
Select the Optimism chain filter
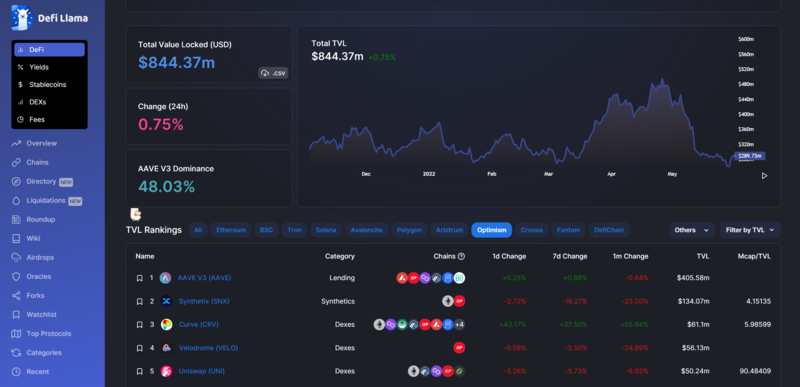click(492, 230)
